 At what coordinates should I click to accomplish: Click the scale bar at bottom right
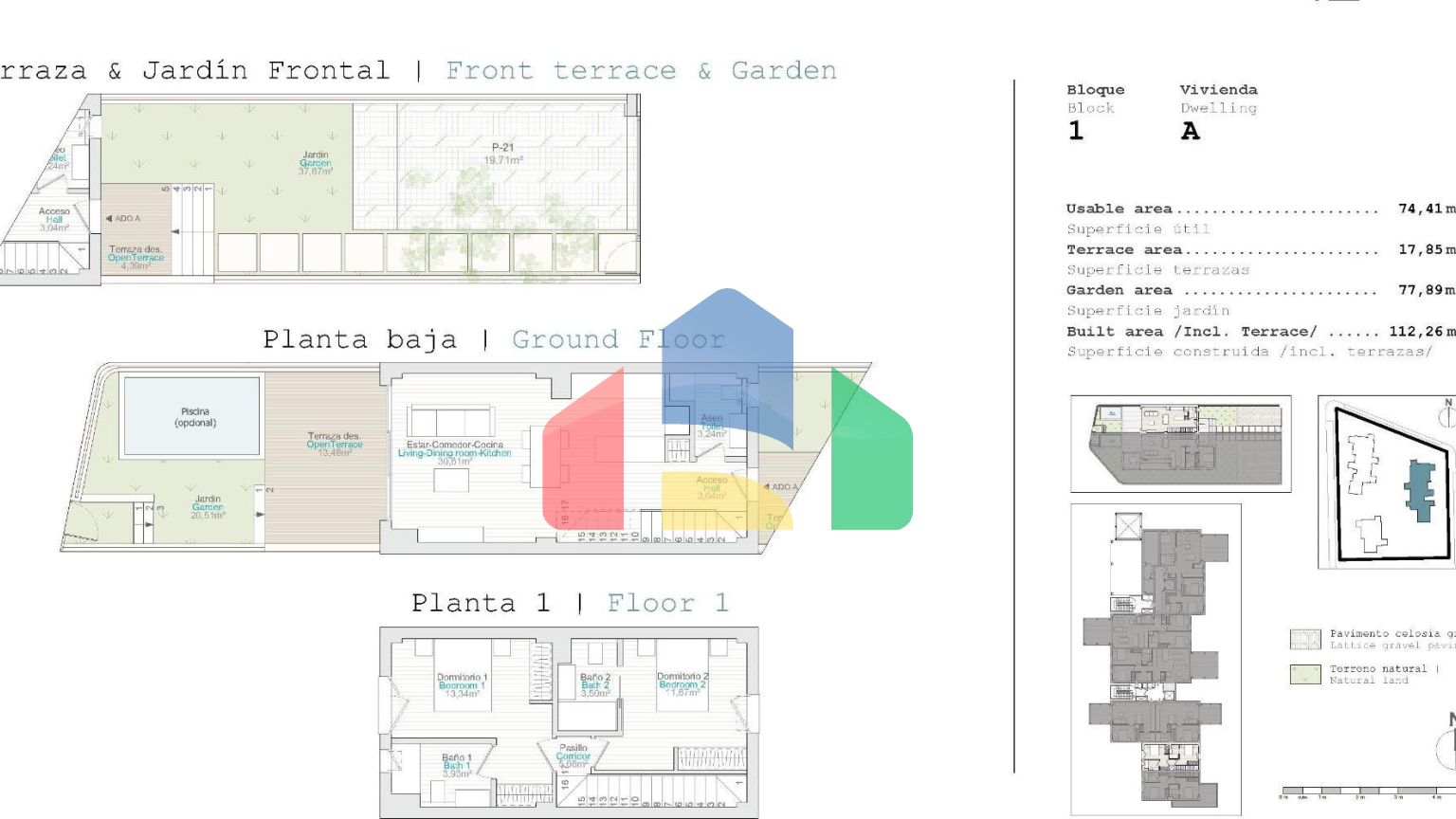(1365, 791)
